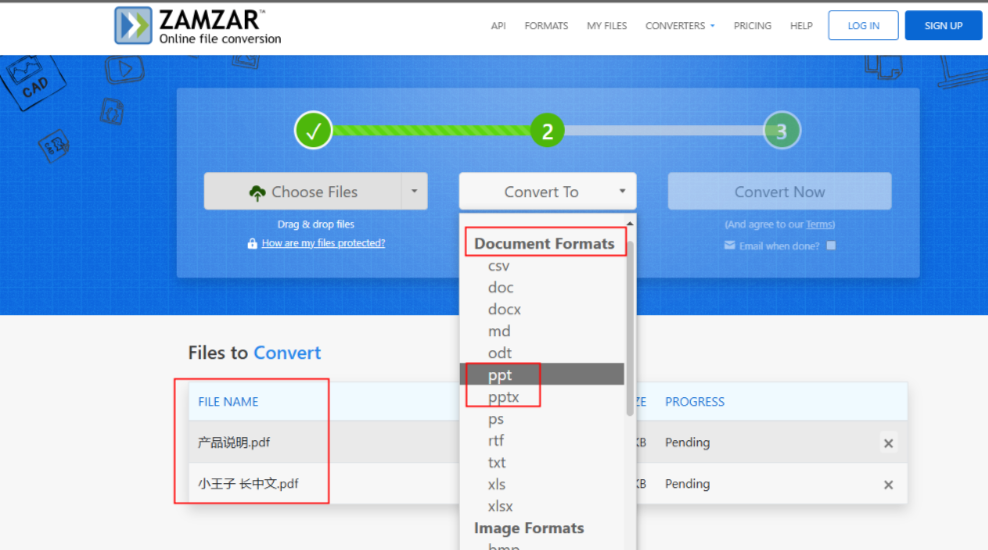
Task: Click the file name 小王子 长中文.pdf
Action: pos(248,484)
